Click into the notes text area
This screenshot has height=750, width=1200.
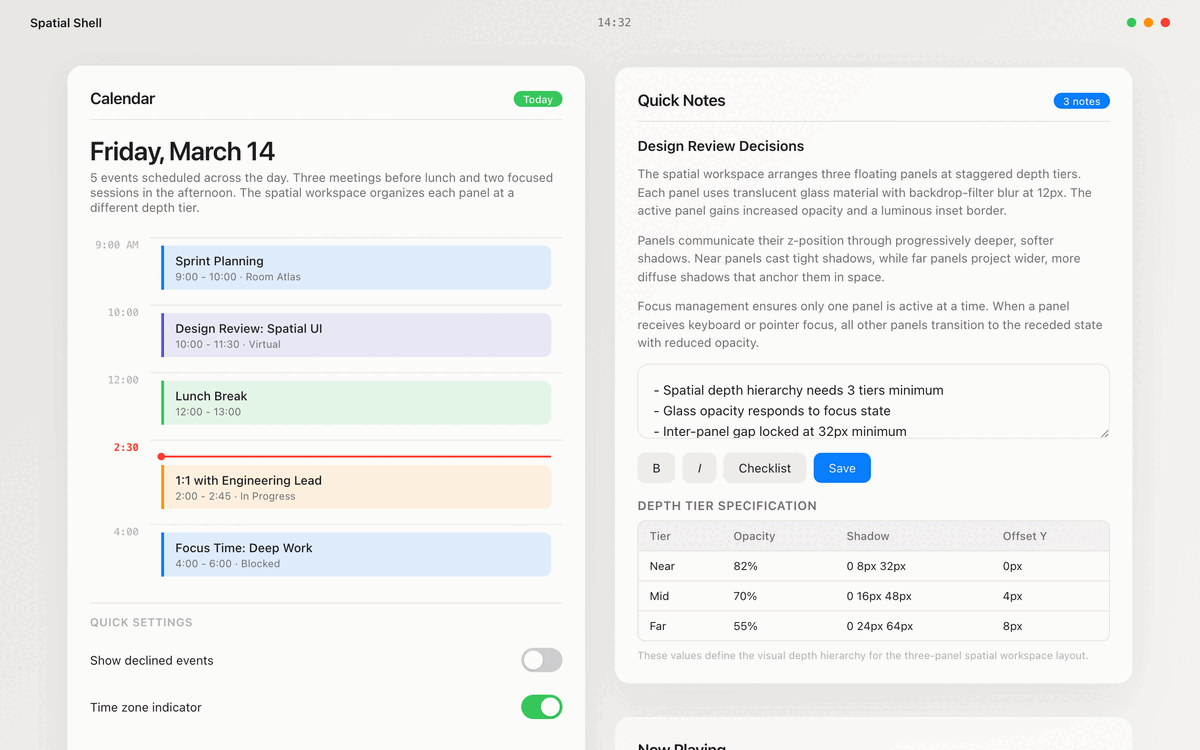coord(872,401)
